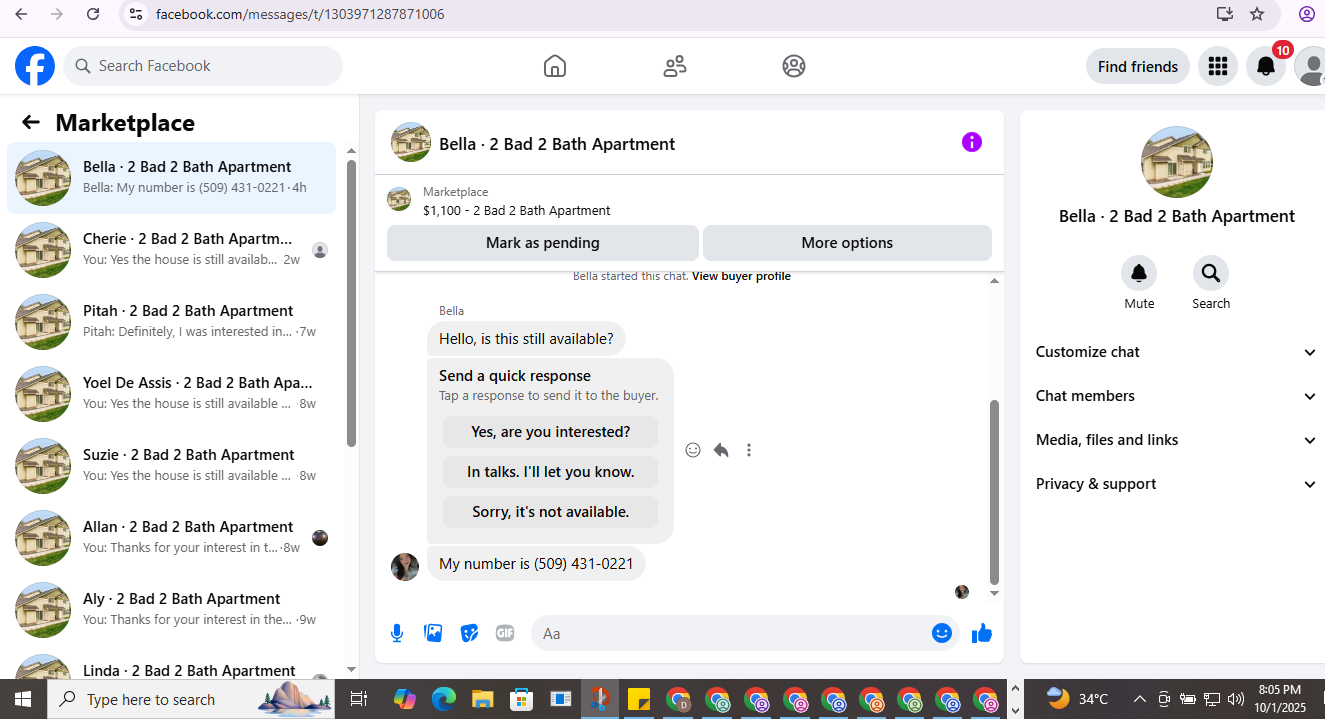Image resolution: width=1325 pixels, height=719 pixels.
Task: Click the Aa message input box
Action: pos(732,633)
